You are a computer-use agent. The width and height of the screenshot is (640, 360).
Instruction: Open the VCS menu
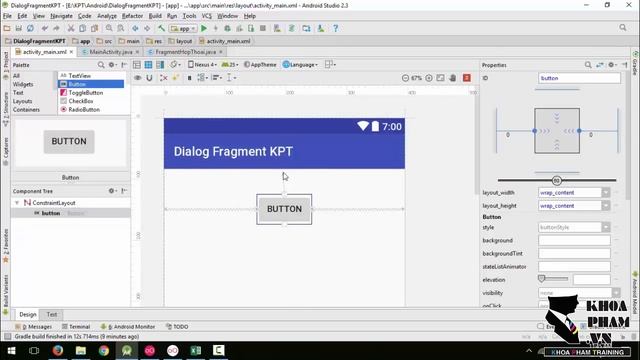point(207,16)
